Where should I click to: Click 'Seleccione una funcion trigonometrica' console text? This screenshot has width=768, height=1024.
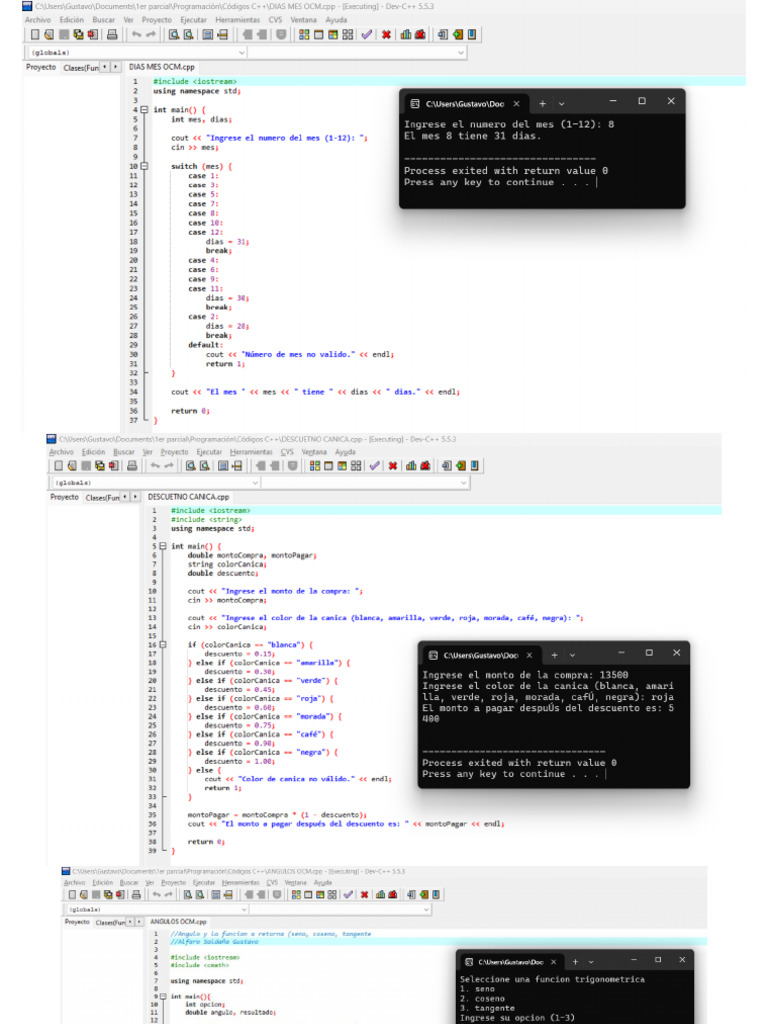tap(552, 979)
